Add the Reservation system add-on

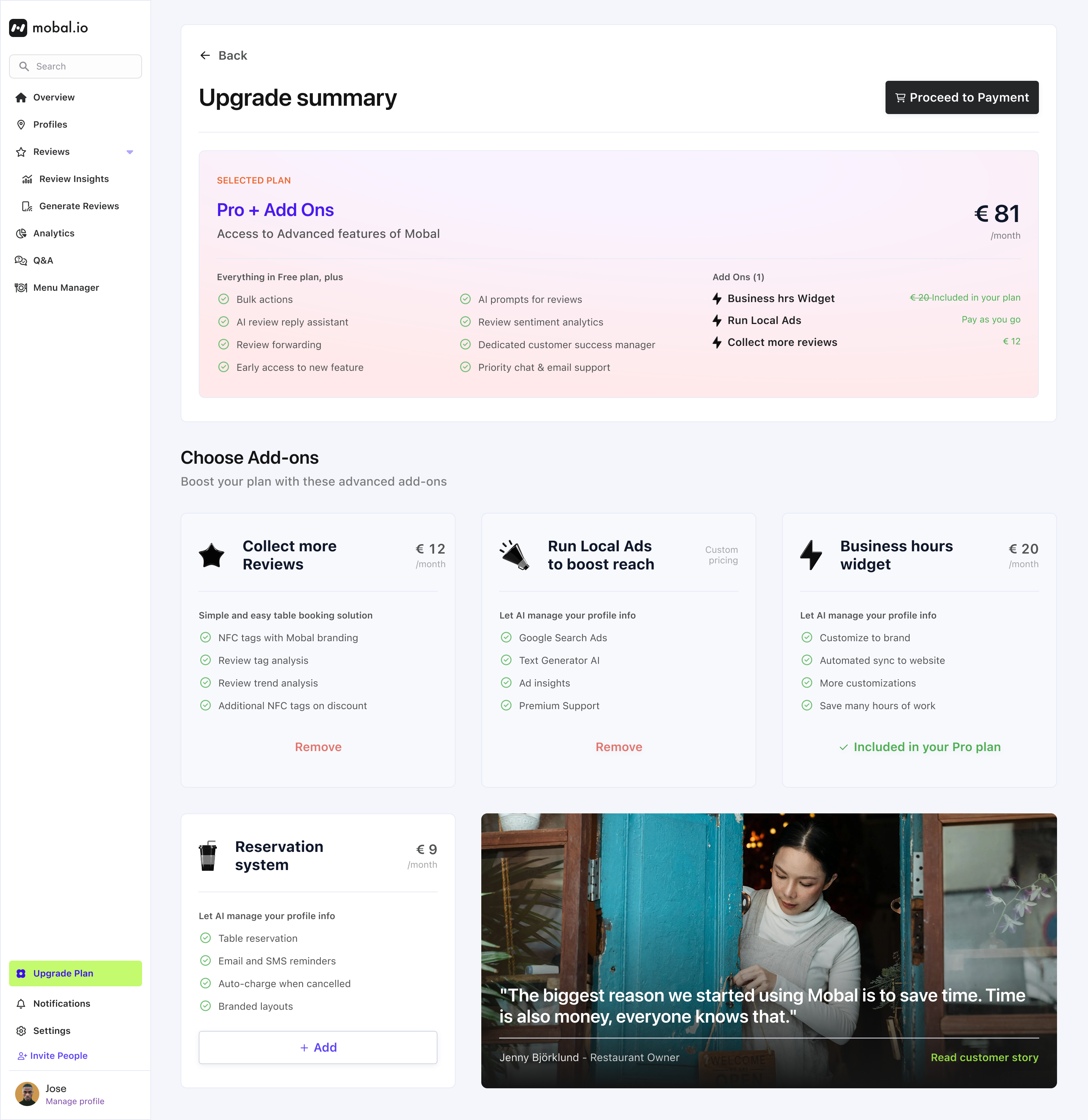[x=318, y=1047]
